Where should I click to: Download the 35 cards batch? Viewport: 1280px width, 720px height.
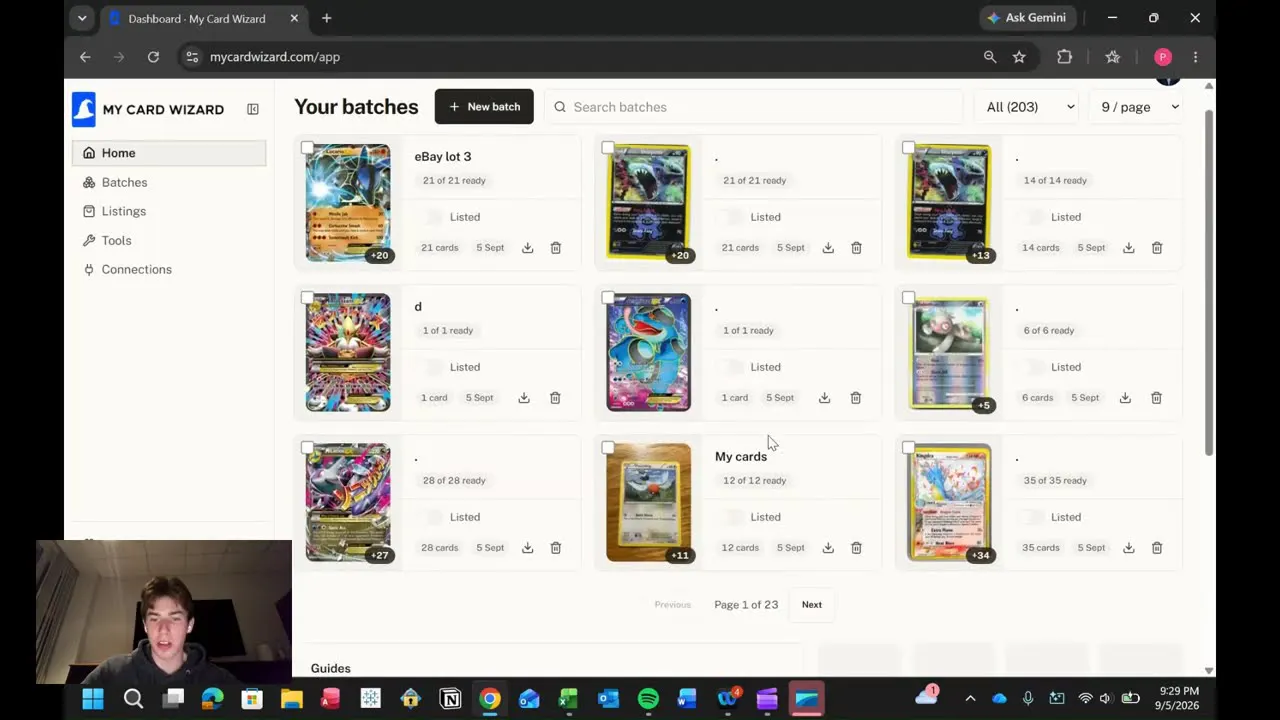tap(1128, 548)
